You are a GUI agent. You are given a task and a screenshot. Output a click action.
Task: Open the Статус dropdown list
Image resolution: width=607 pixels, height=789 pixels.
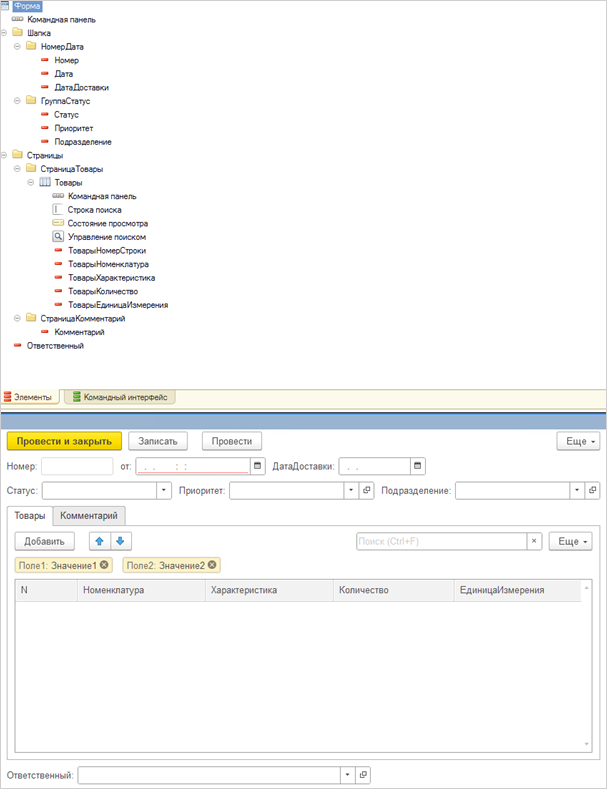coord(164,491)
